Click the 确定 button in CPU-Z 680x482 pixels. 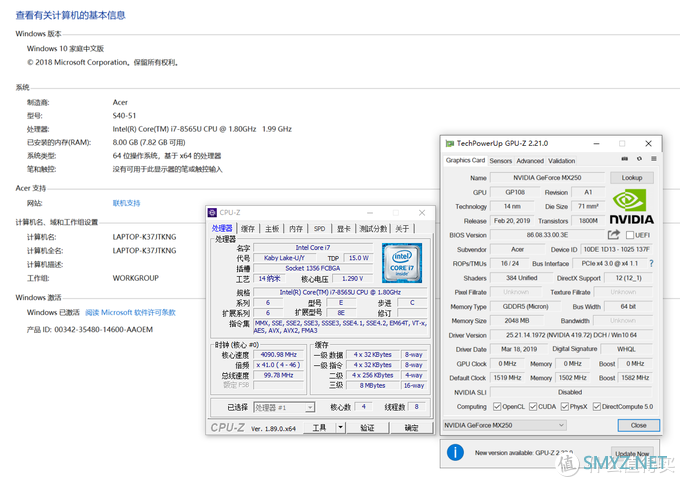tap(412, 428)
